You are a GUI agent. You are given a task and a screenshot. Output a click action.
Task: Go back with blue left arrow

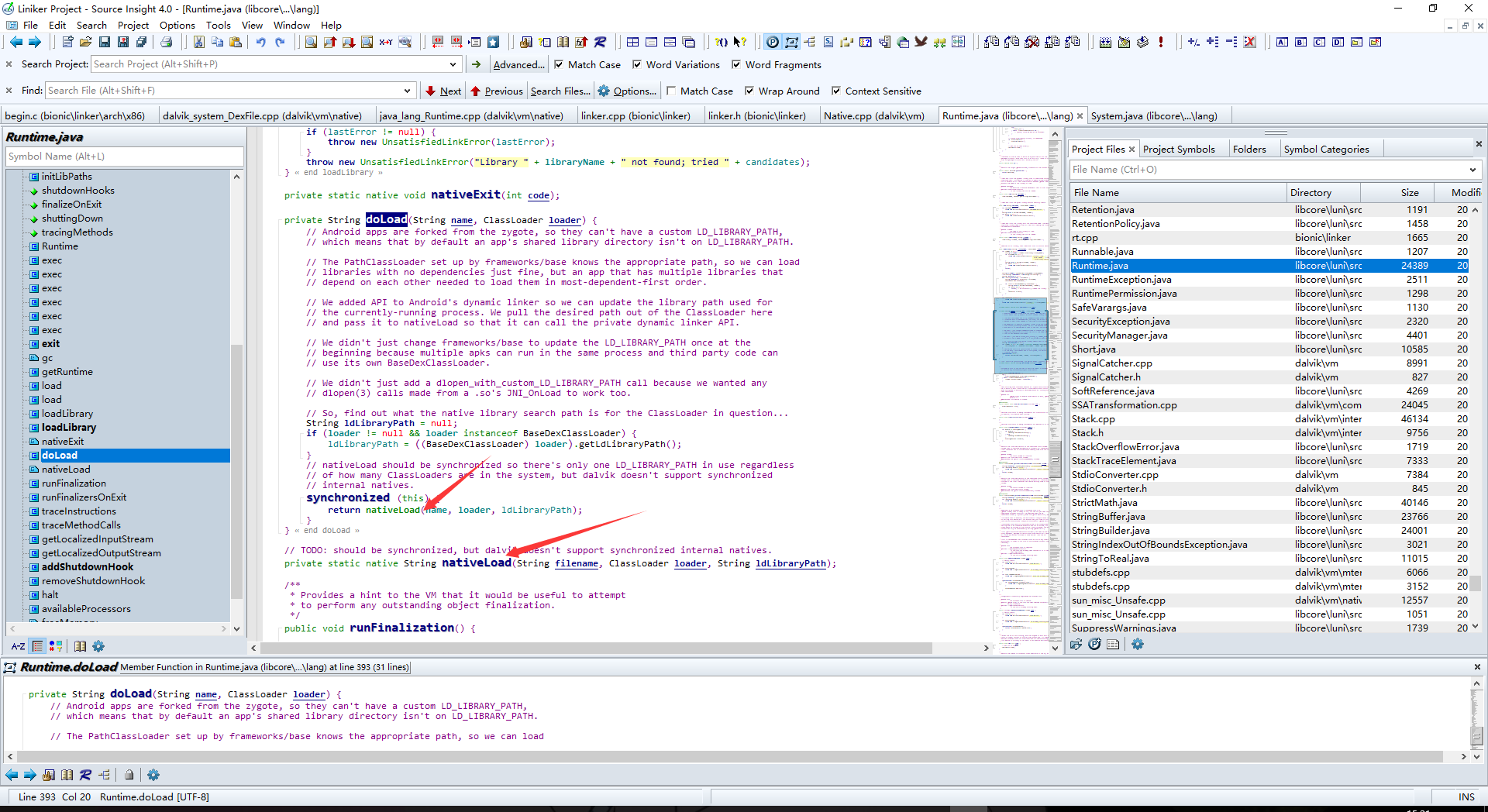click(16, 42)
